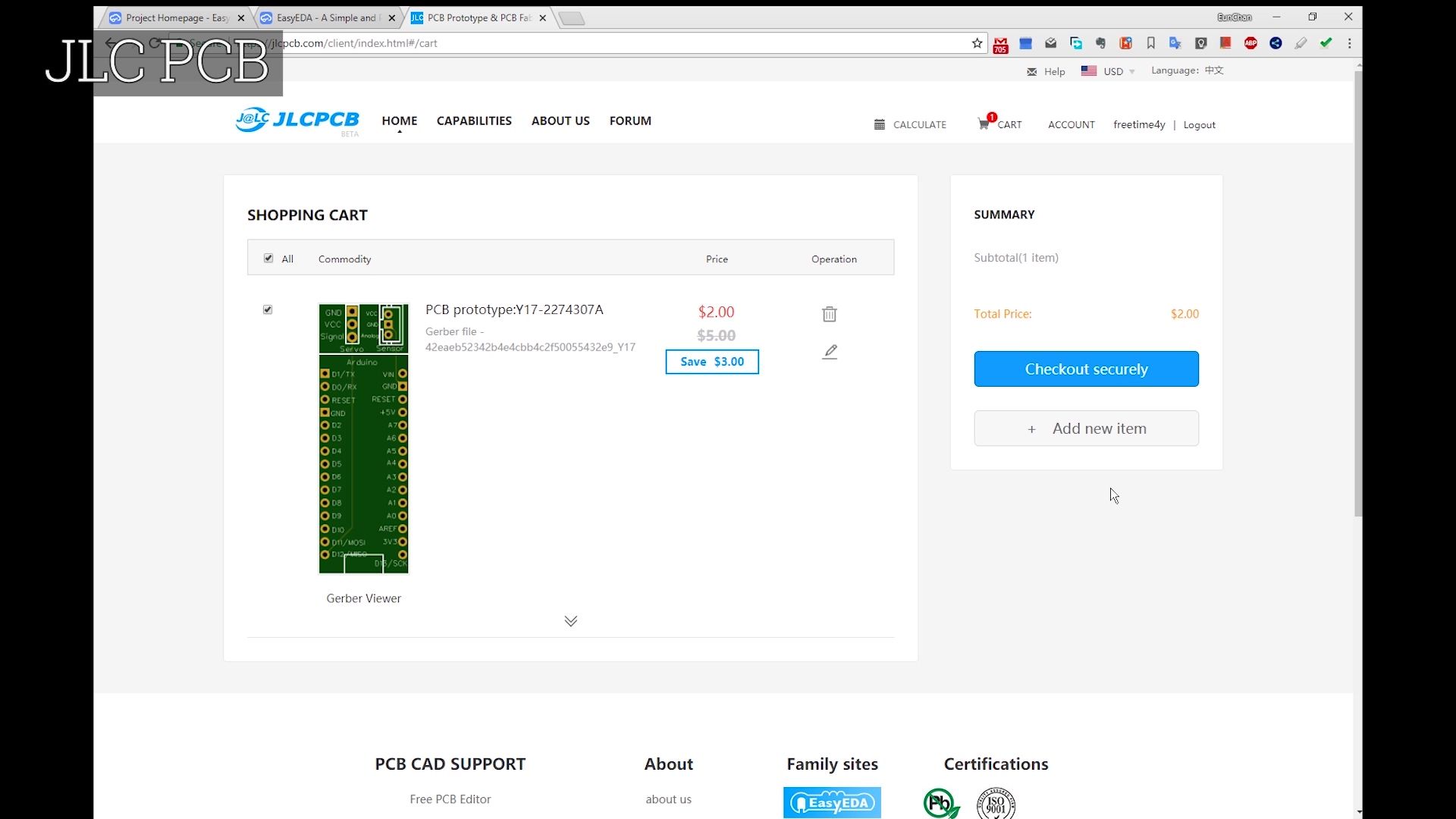Click the Calculate calculator icon

(880, 124)
